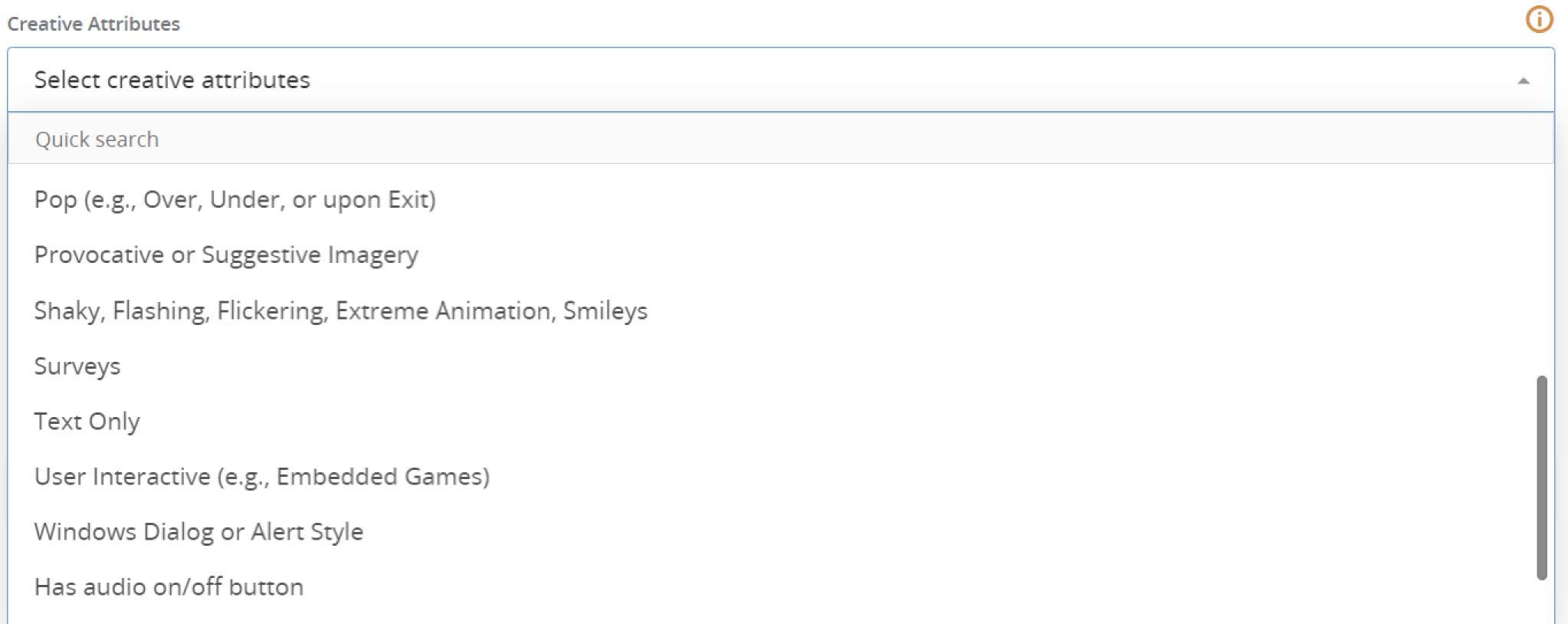1568x624 pixels.
Task: Pick Has audio on/off button option
Action: point(169,586)
